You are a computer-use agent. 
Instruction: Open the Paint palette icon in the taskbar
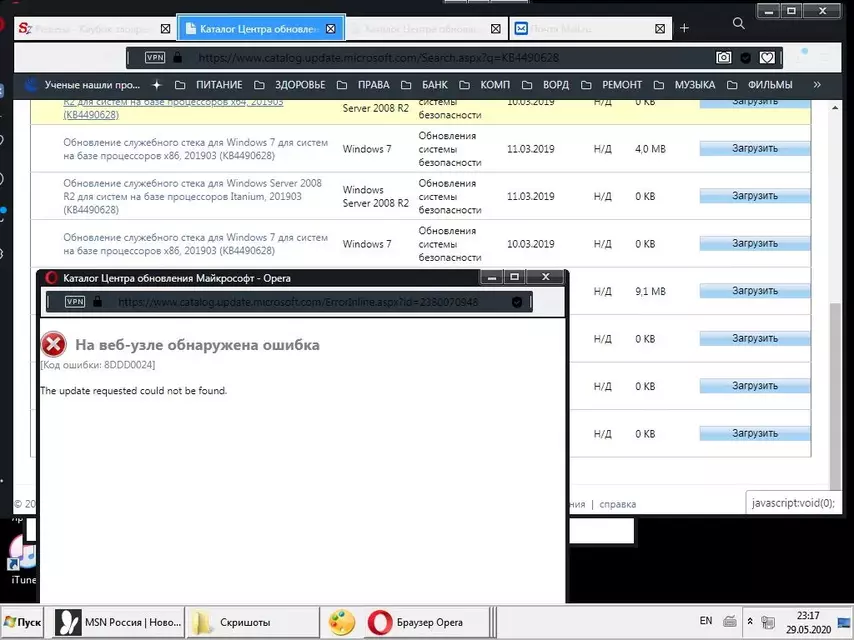point(341,623)
